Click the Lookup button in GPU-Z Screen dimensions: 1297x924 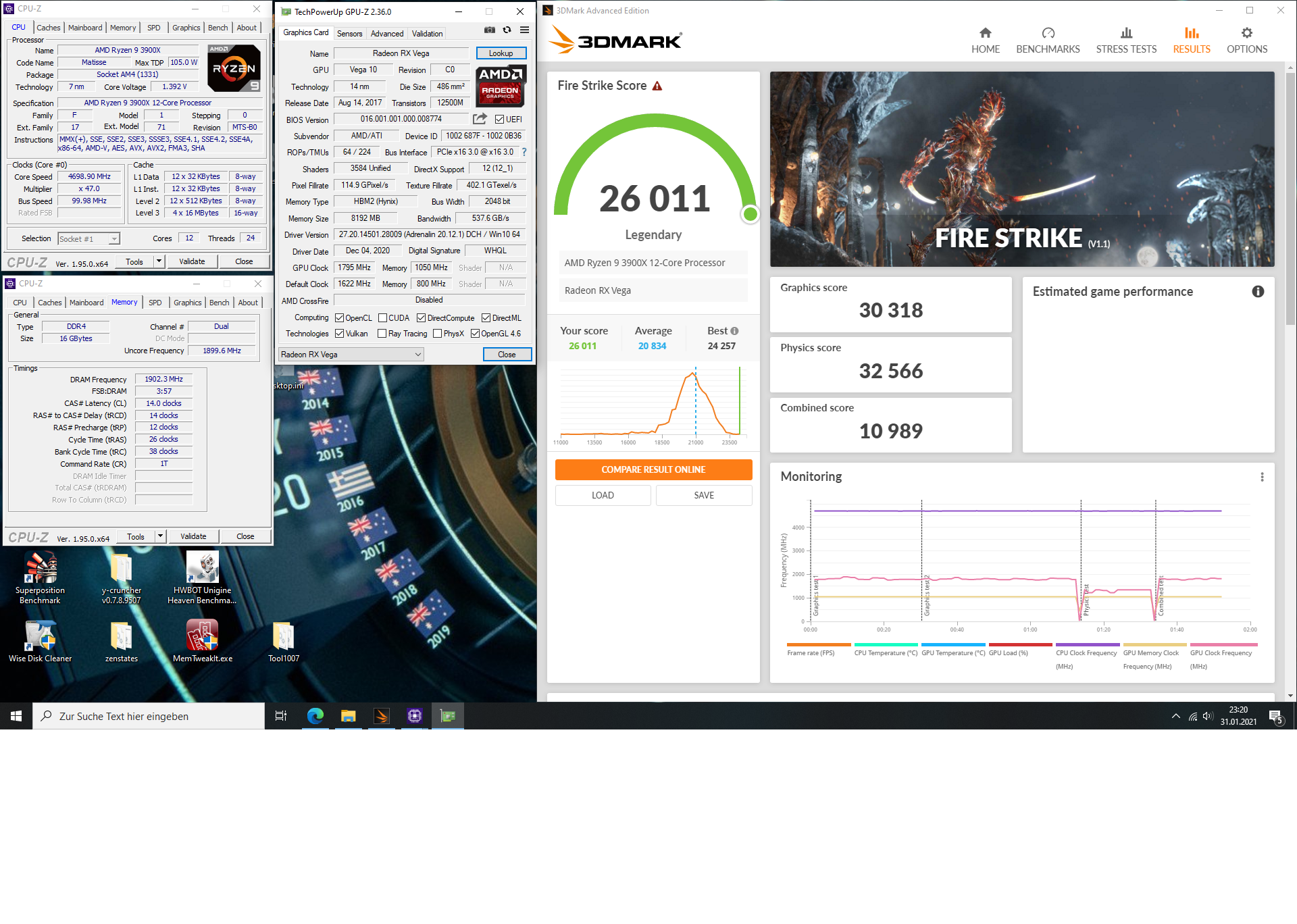click(501, 53)
